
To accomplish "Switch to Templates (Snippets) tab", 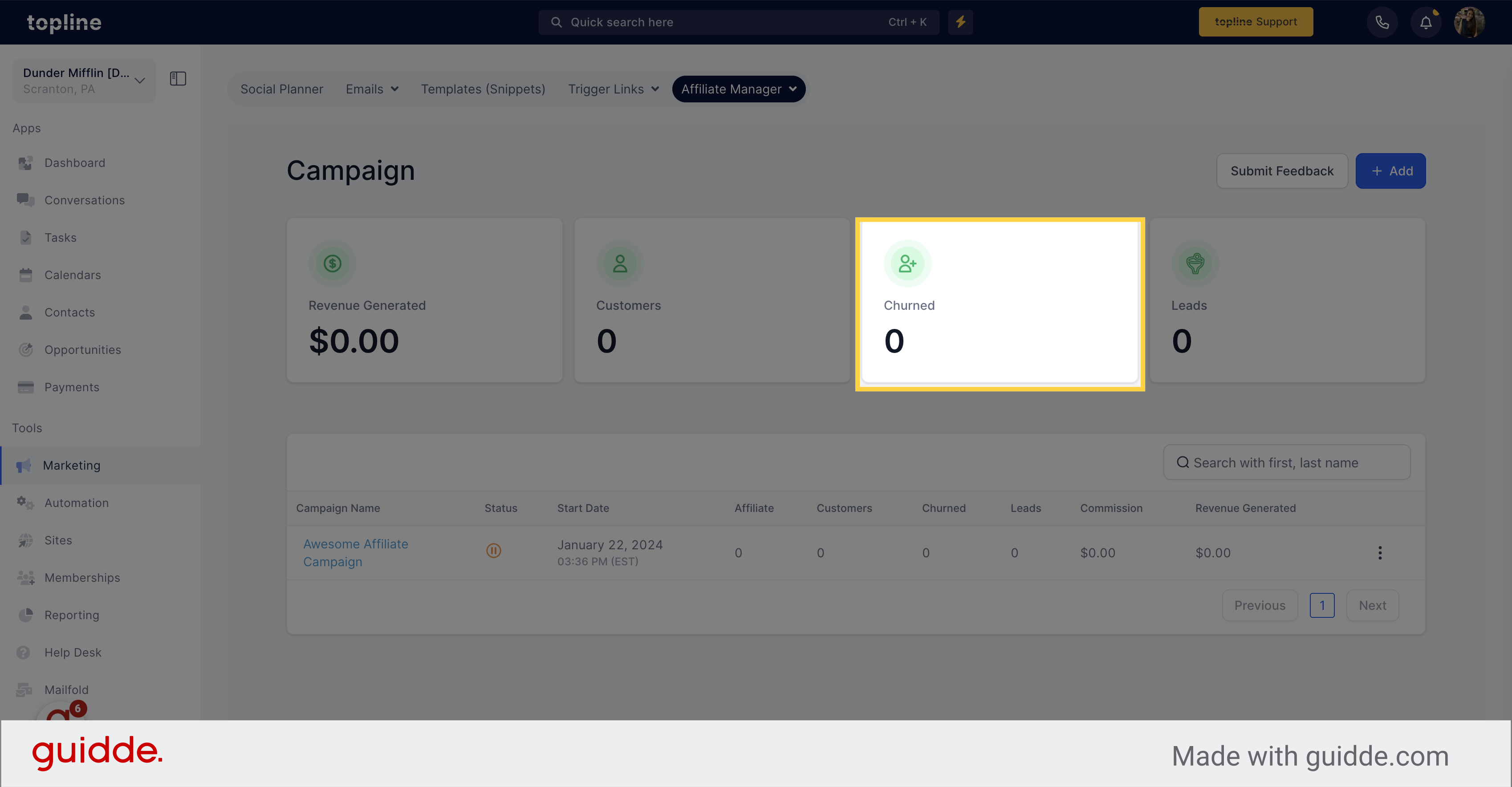I will tap(483, 89).
